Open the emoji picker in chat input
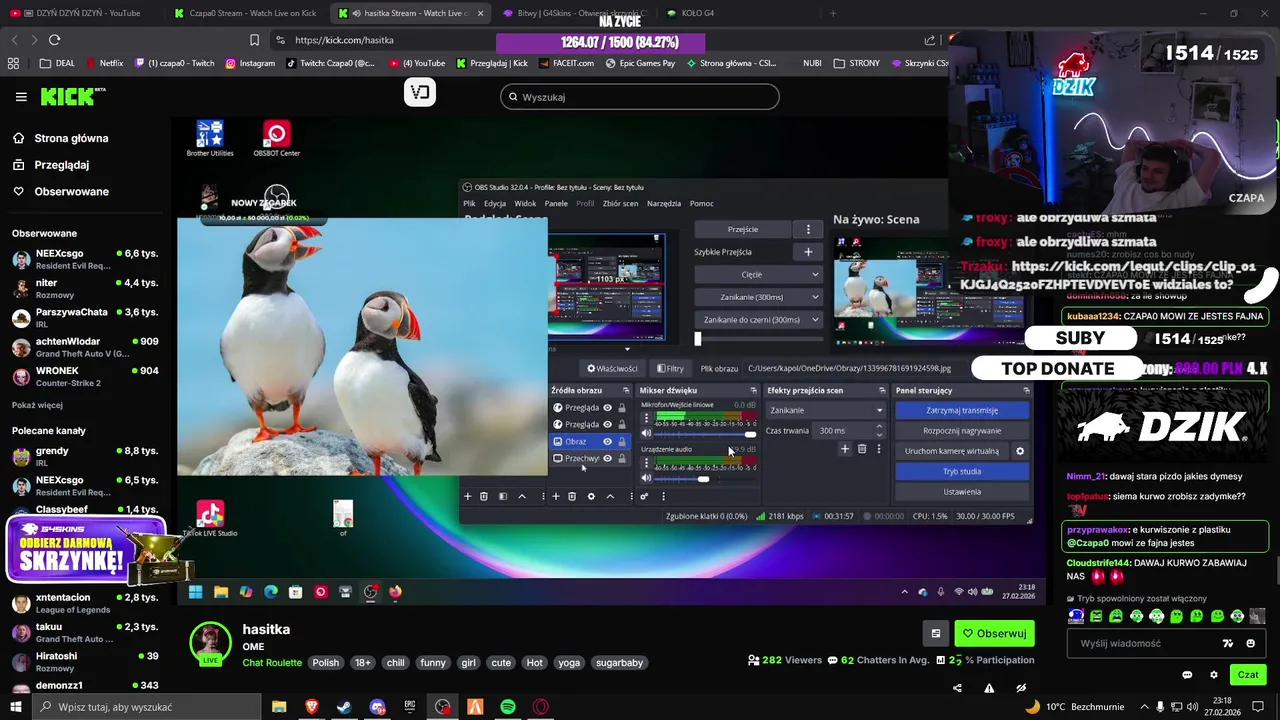Image resolution: width=1280 pixels, height=720 pixels. coord(1250,643)
